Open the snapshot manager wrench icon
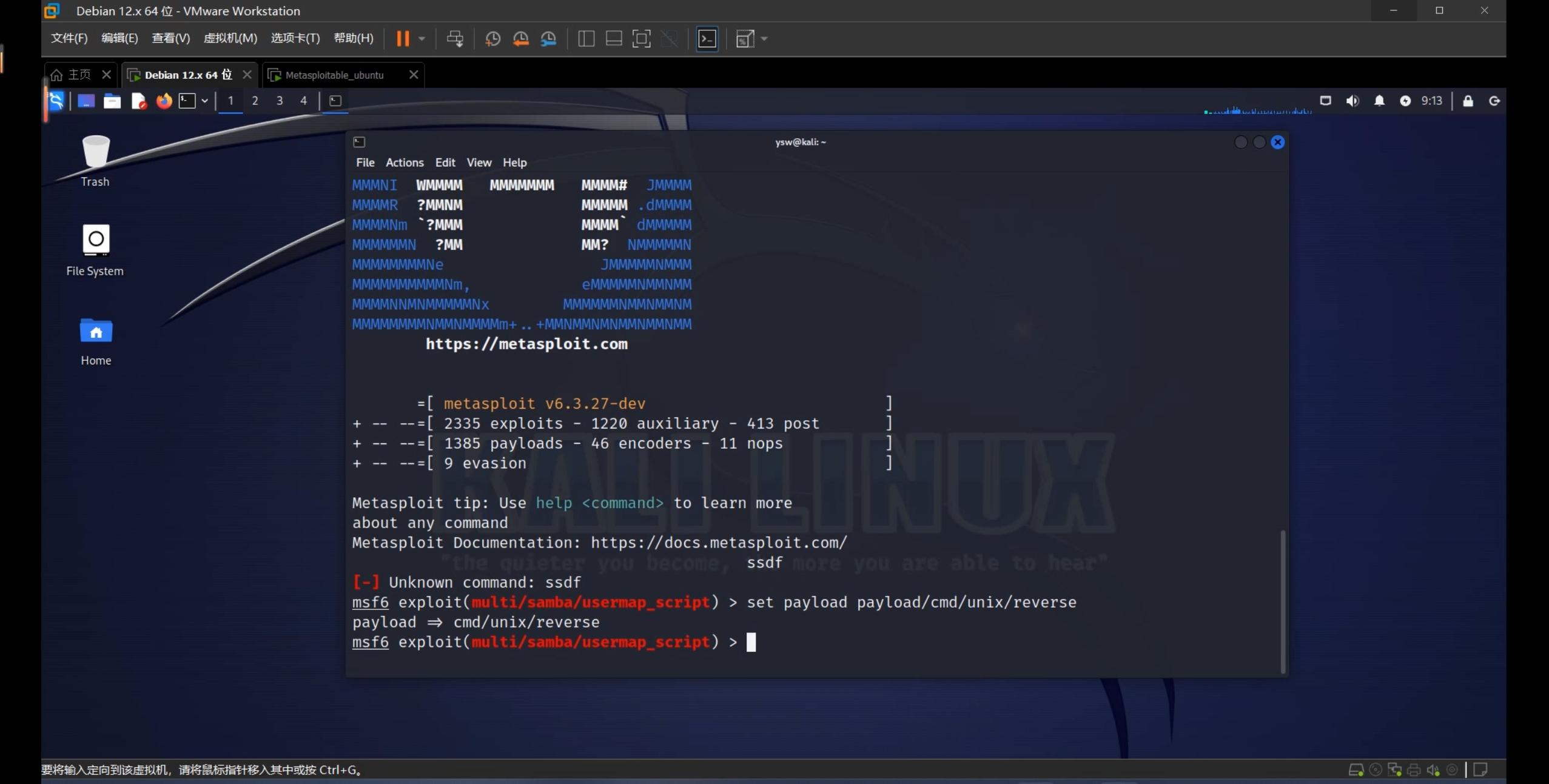 548,39
